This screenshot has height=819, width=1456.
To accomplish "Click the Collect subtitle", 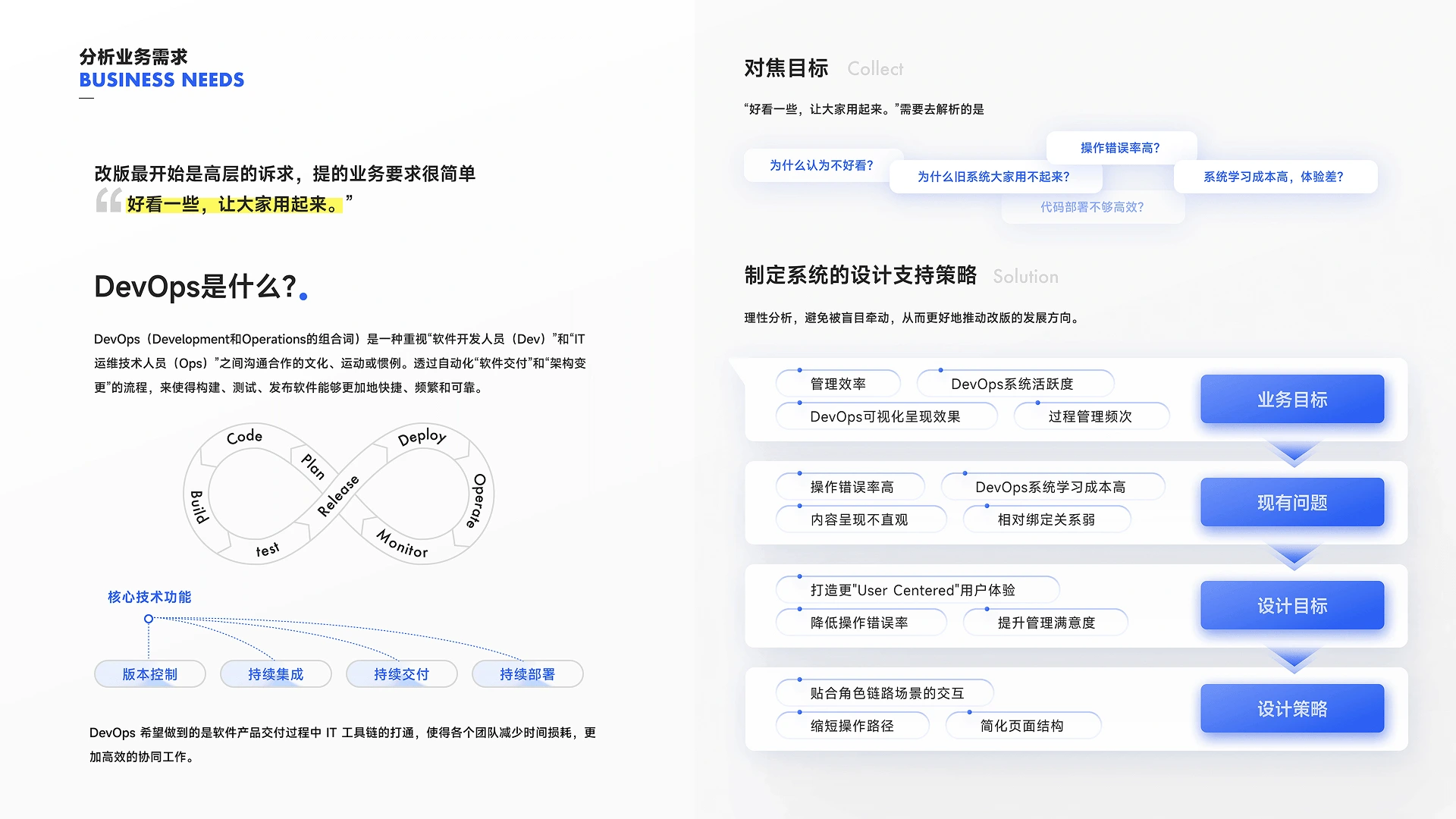I will point(875,69).
